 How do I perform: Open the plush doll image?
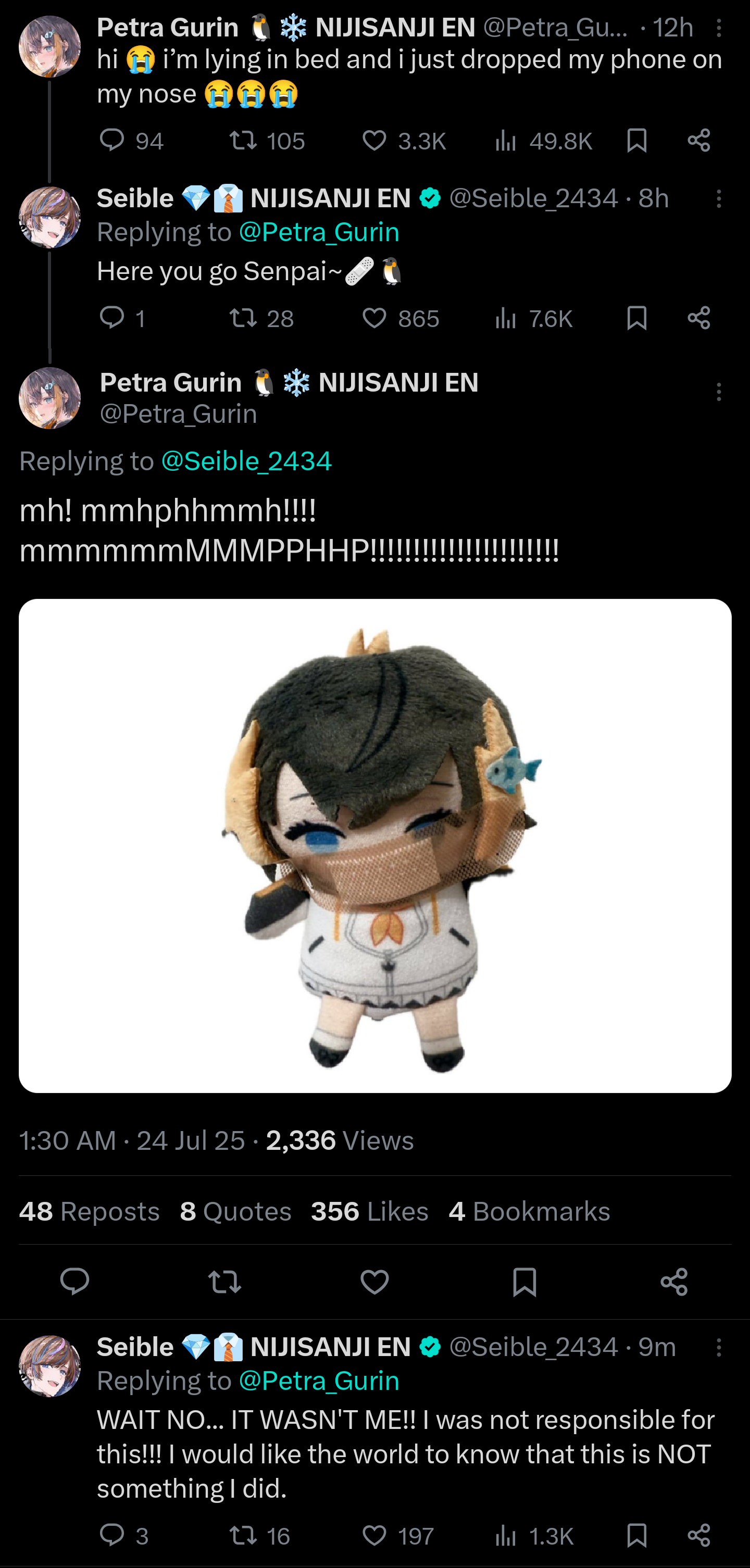tap(375, 846)
